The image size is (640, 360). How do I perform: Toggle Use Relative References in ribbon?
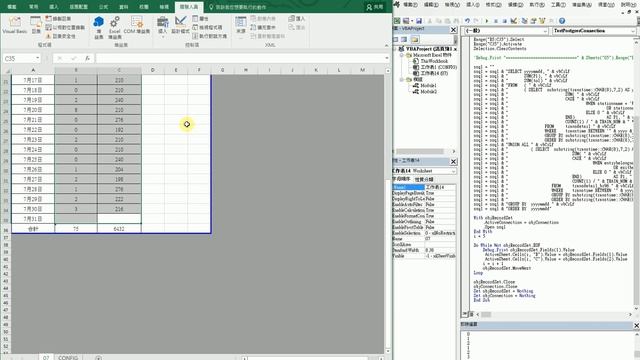click(x=65, y=27)
